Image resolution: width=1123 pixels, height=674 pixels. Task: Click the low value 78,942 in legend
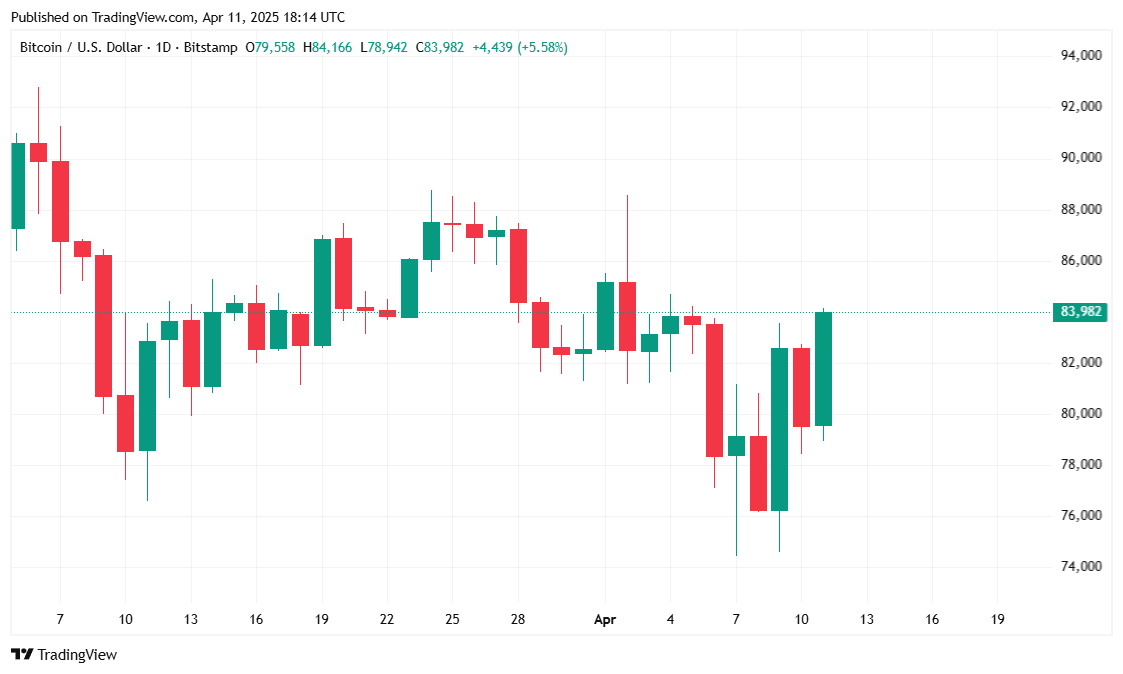387,47
